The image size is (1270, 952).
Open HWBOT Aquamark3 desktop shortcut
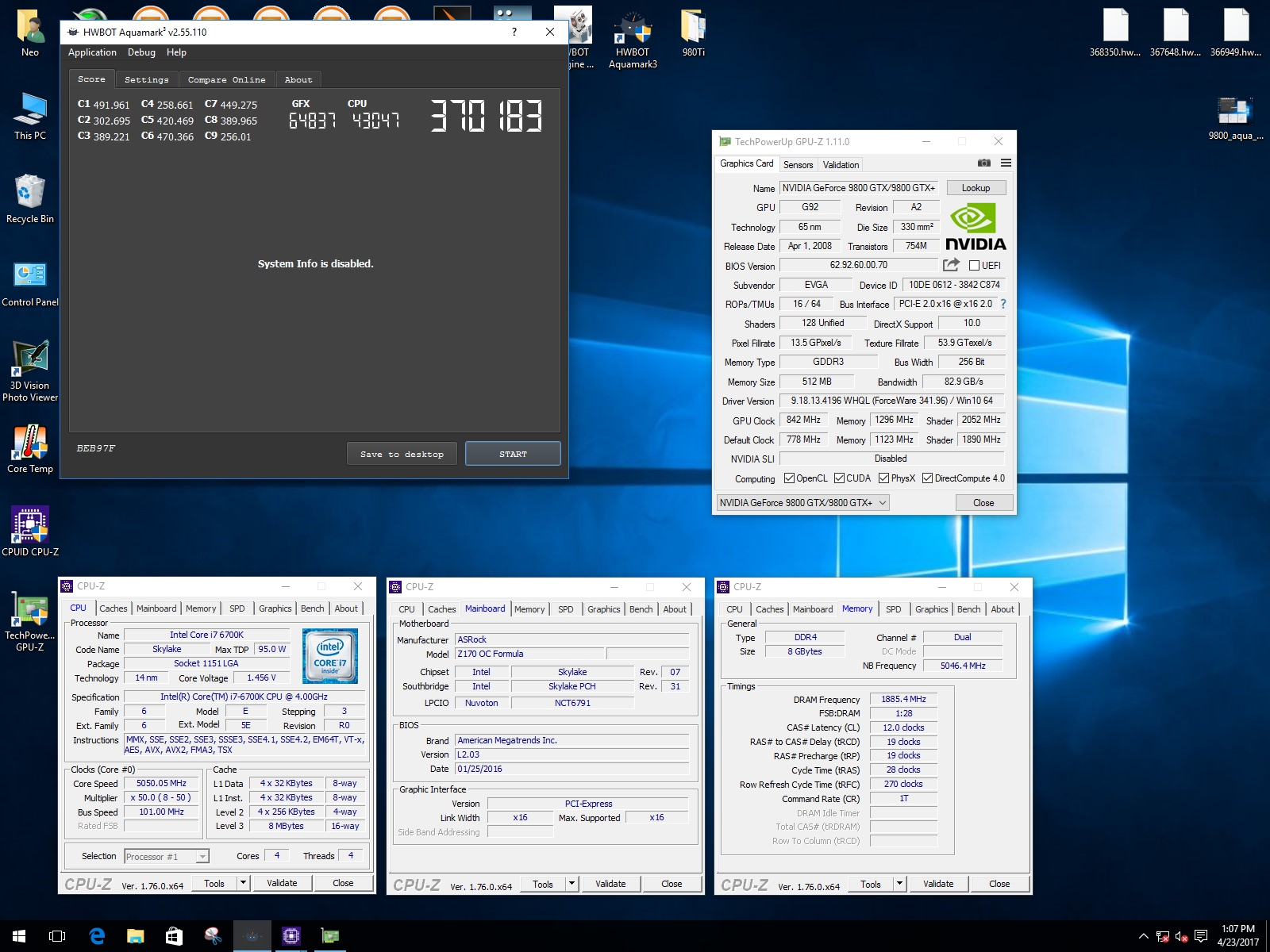coord(633,40)
